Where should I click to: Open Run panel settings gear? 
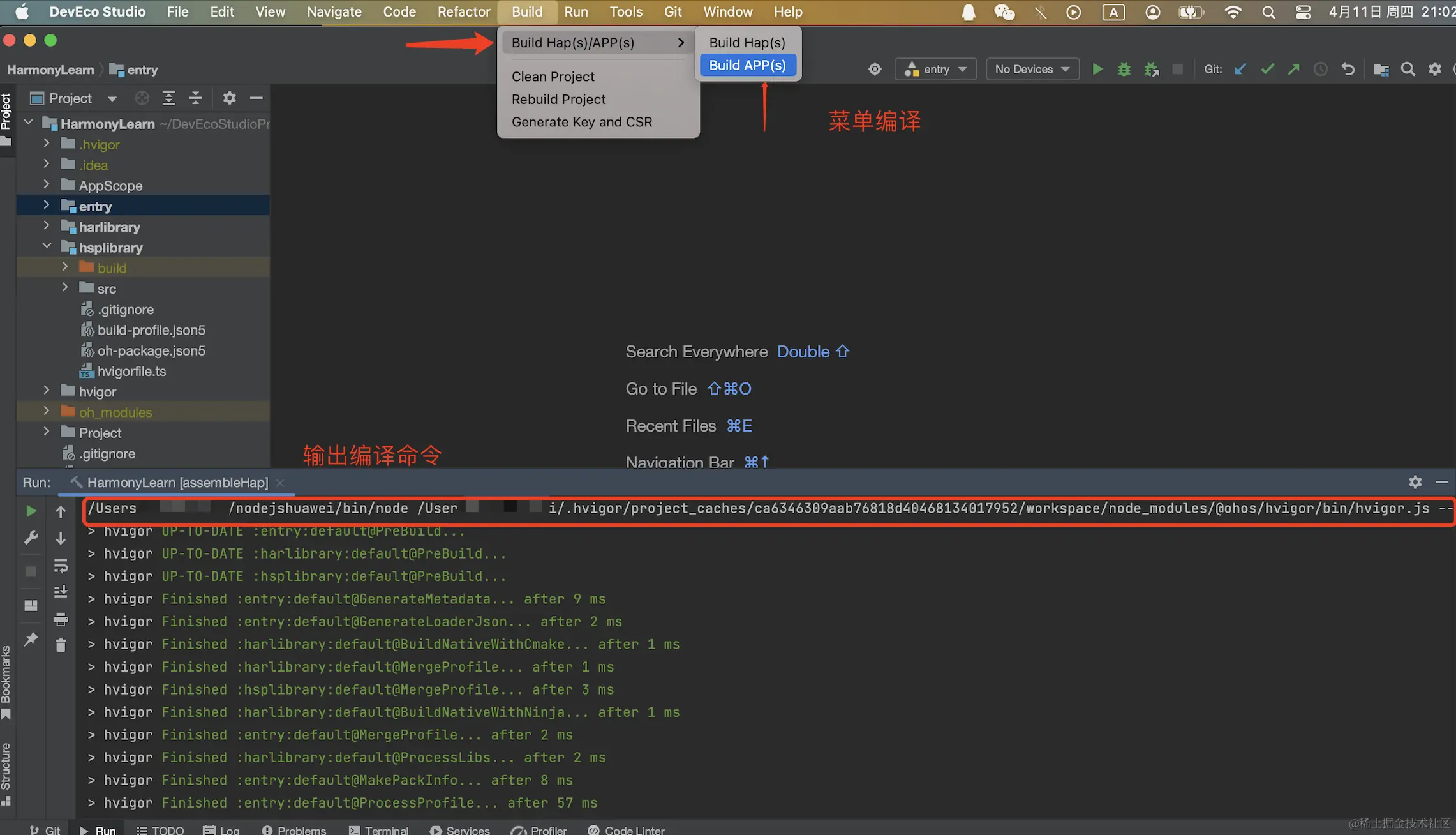[1415, 482]
